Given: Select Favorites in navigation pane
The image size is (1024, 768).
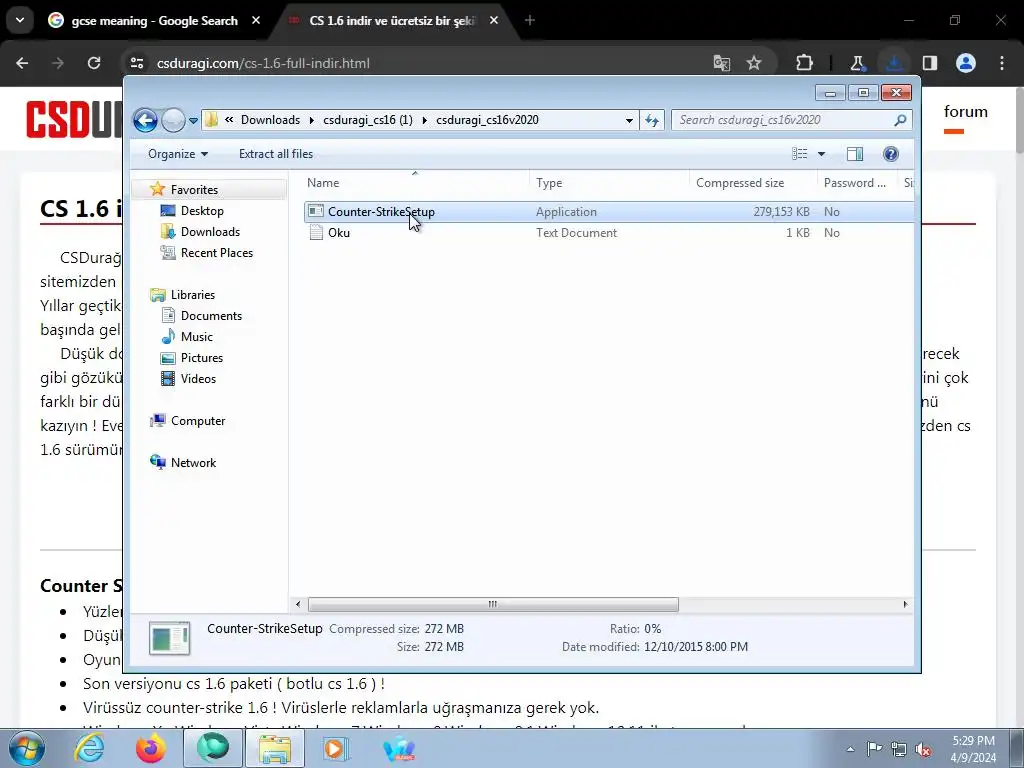Looking at the screenshot, I should pos(194,189).
